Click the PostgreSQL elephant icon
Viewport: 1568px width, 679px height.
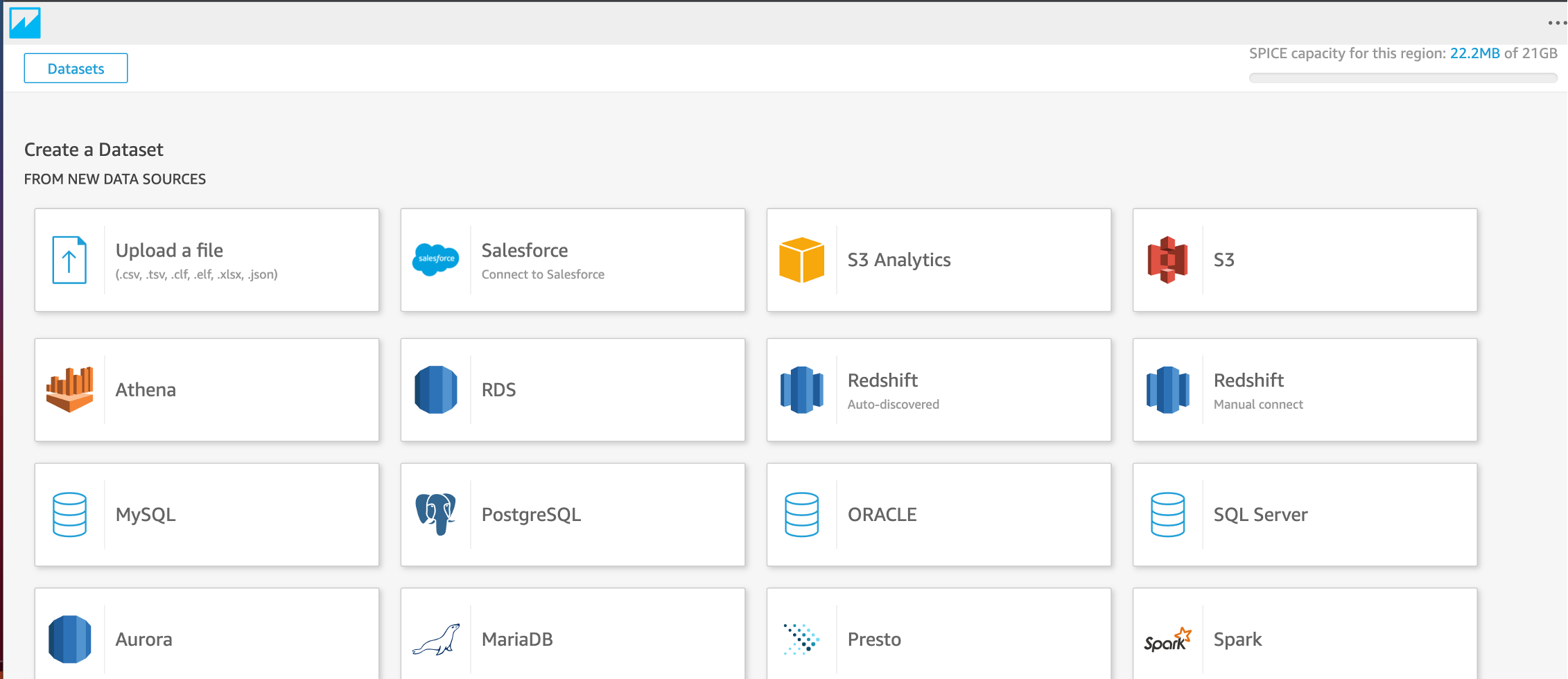(x=436, y=514)
